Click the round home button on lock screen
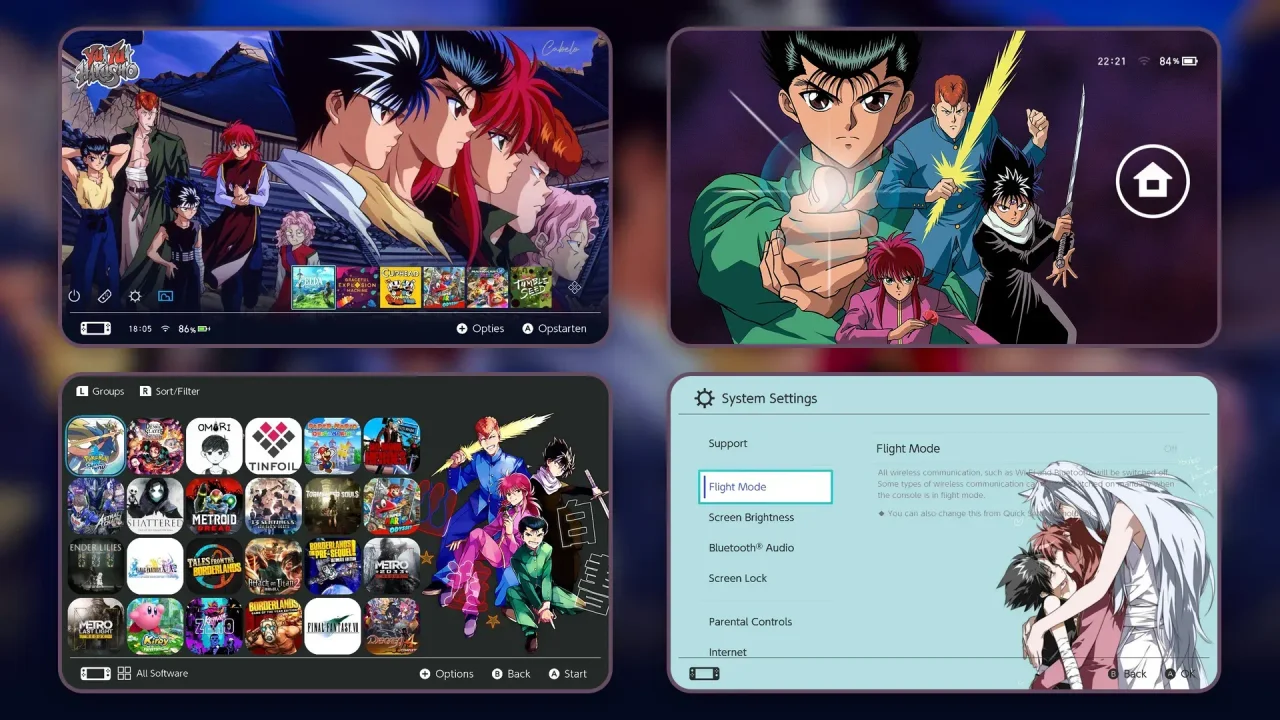 click(x=1152, y=182)
